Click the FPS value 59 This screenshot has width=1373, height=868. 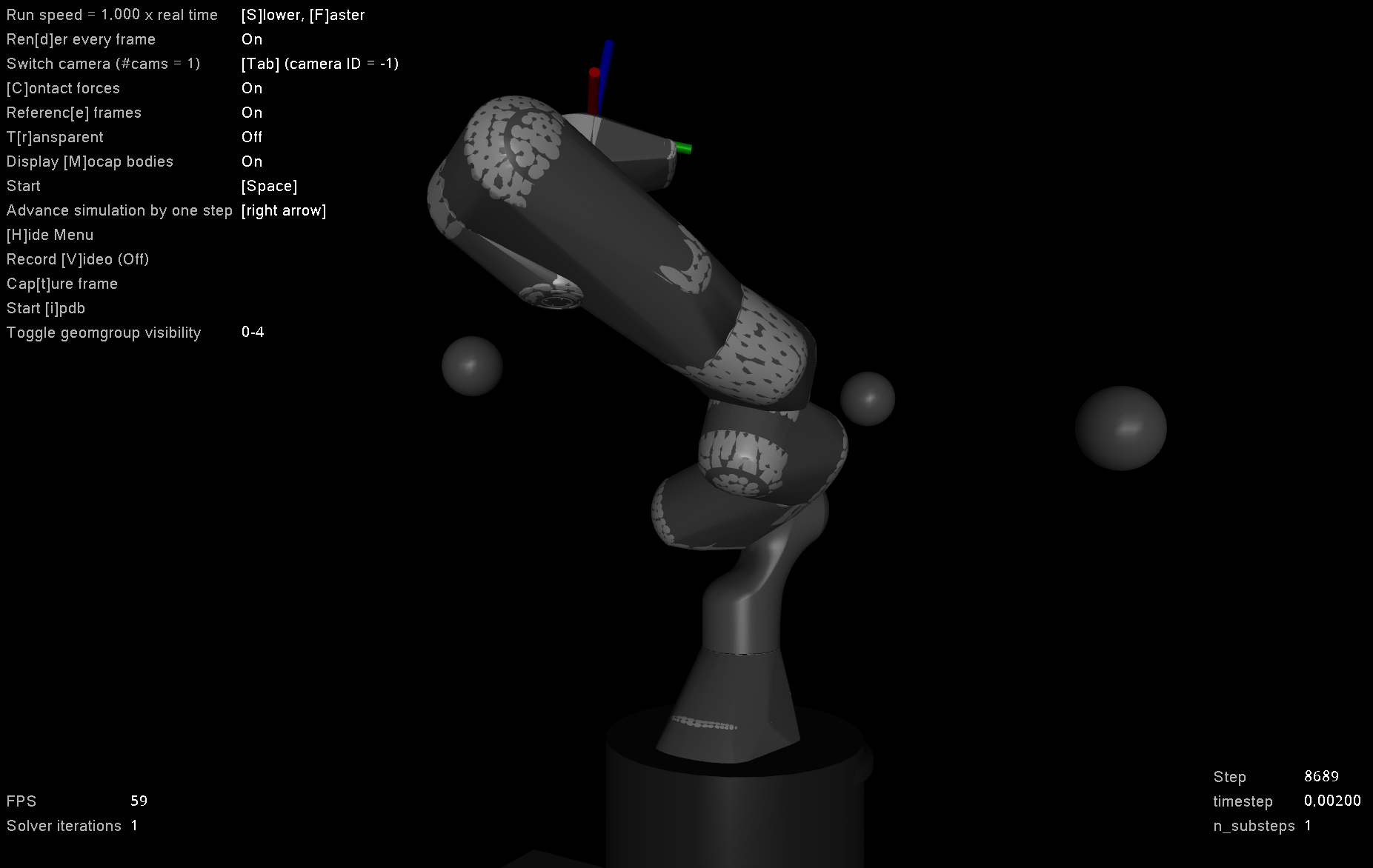point(139,801)
